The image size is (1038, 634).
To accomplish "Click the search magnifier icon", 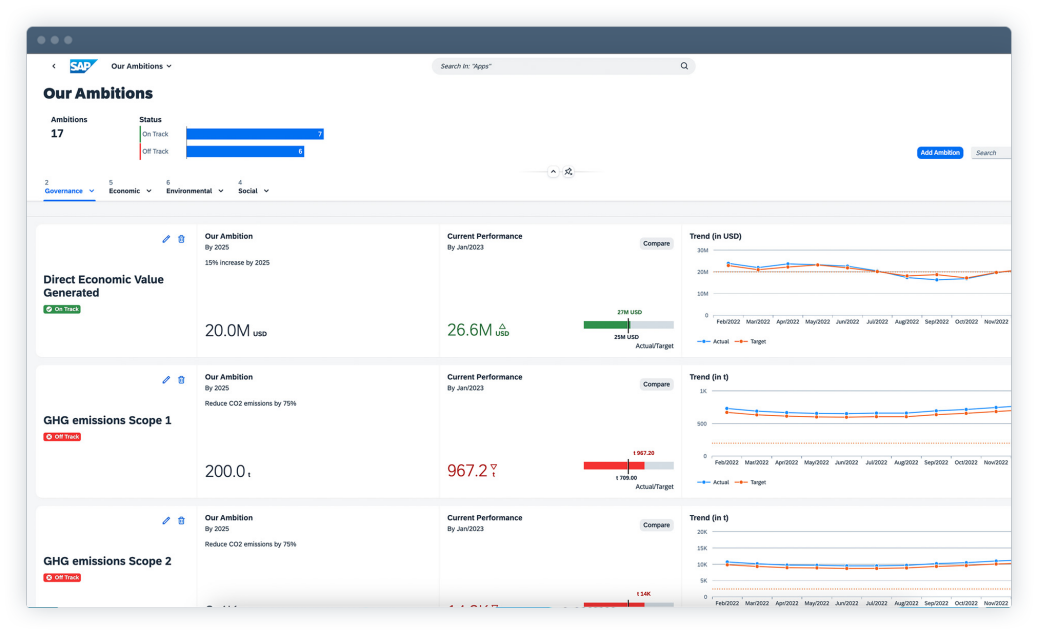I will (x=684, y=66).
